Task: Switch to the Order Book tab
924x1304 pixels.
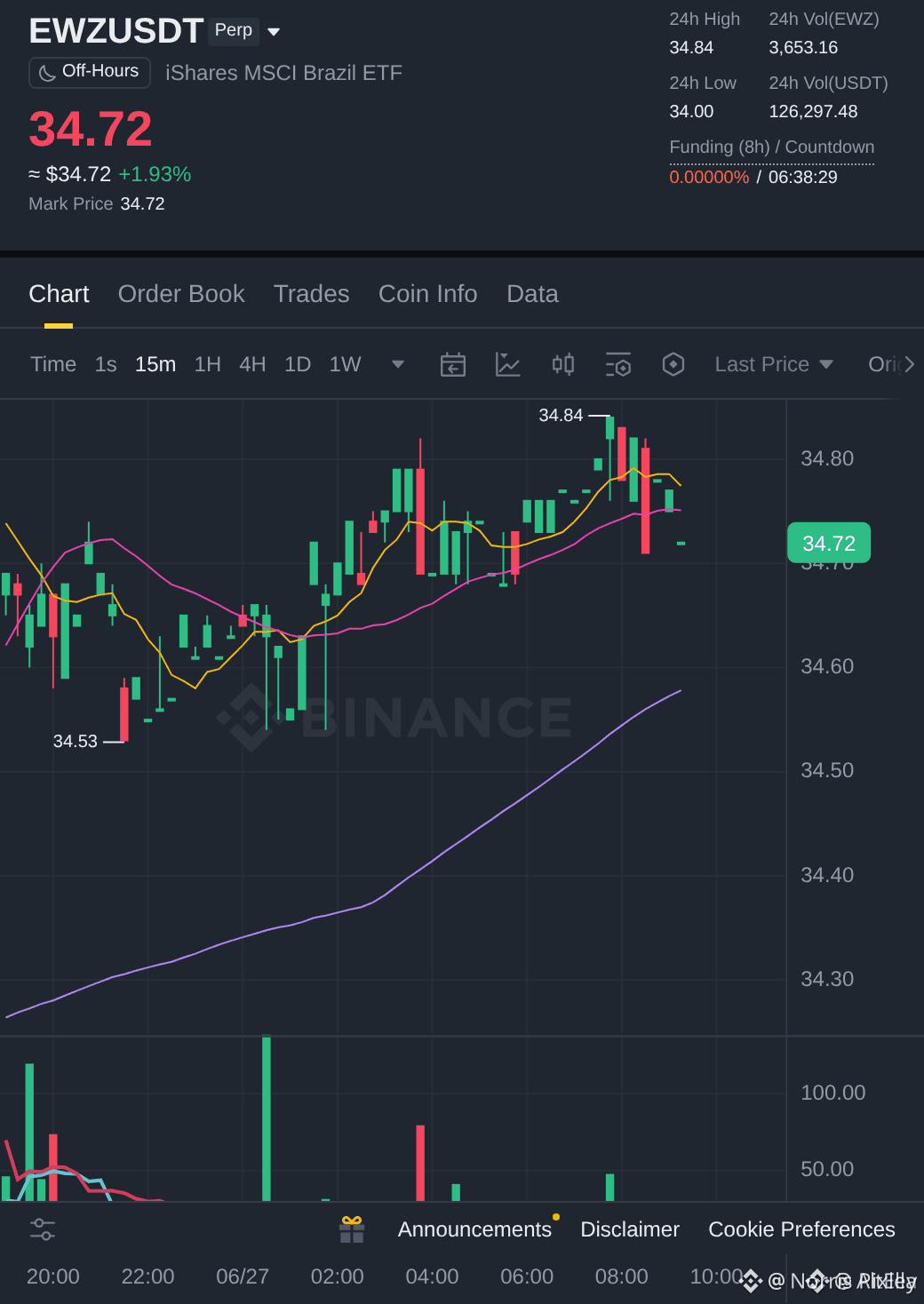Action: coord(181,294)
